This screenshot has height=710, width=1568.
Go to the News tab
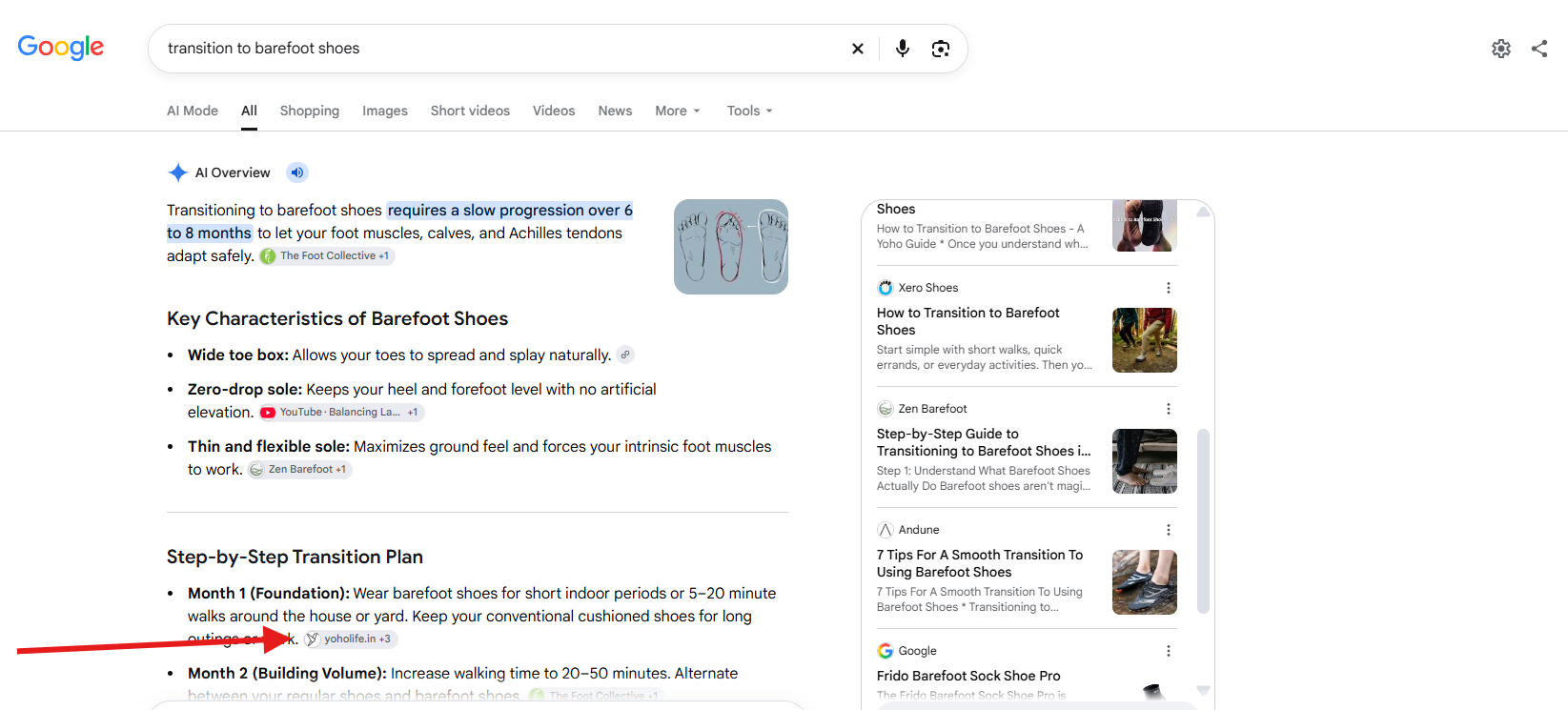615,111
